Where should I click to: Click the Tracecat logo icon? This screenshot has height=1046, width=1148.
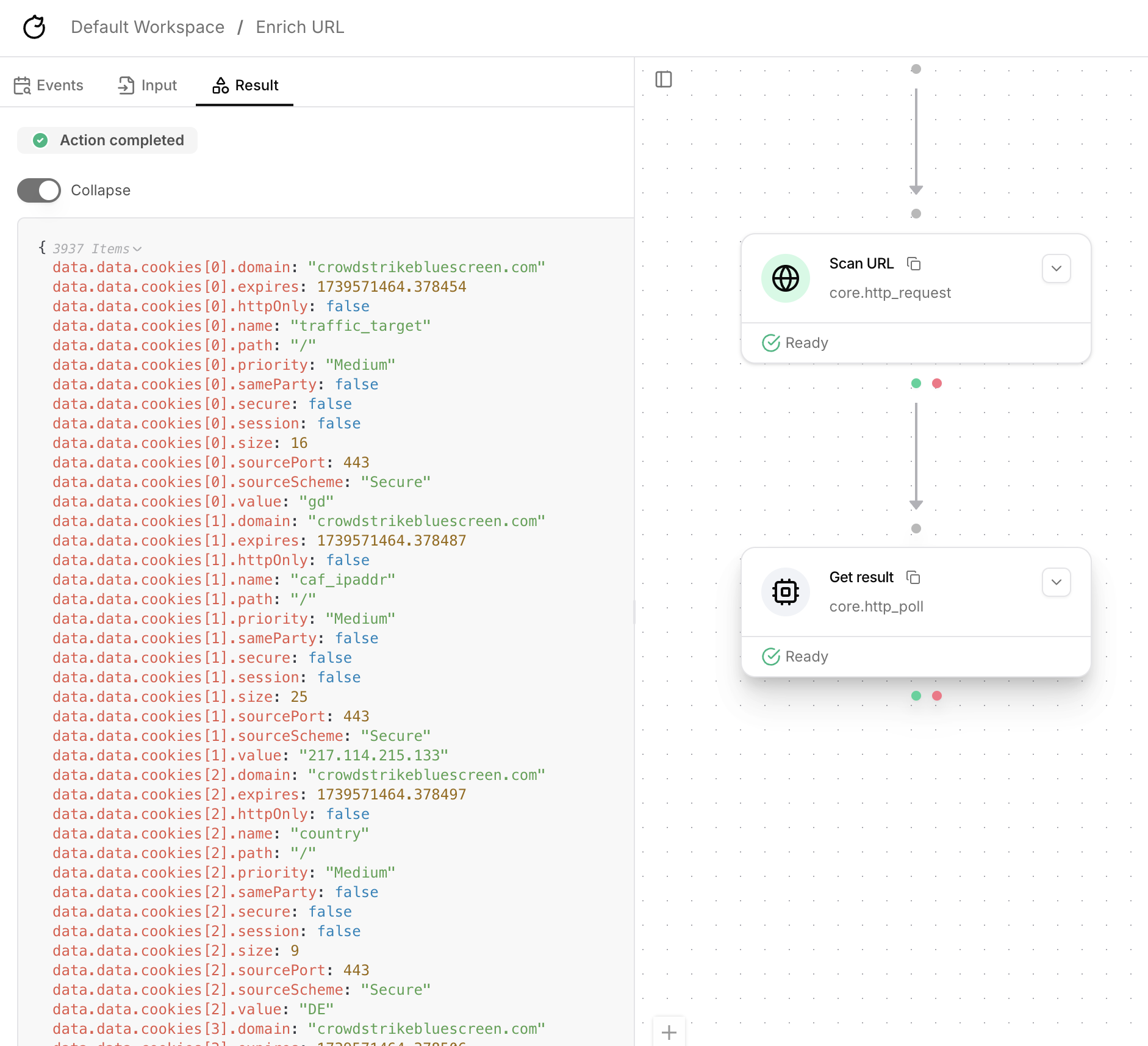point(34,27)
